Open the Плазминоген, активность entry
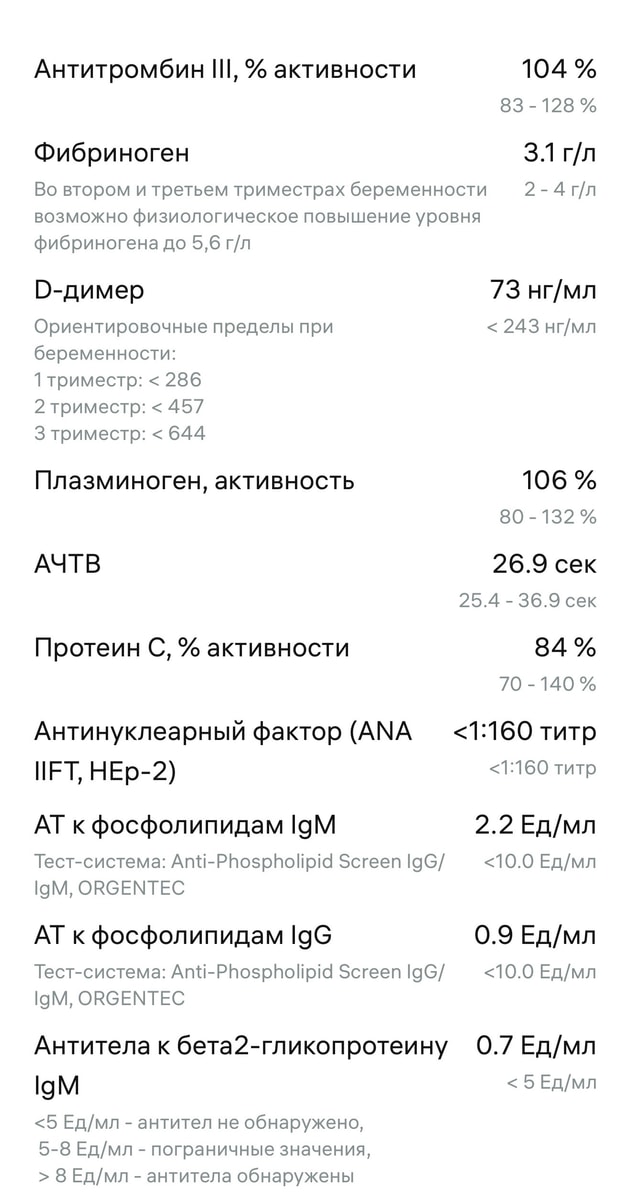Screen dimensions: 631x1200 click(315, 497)
